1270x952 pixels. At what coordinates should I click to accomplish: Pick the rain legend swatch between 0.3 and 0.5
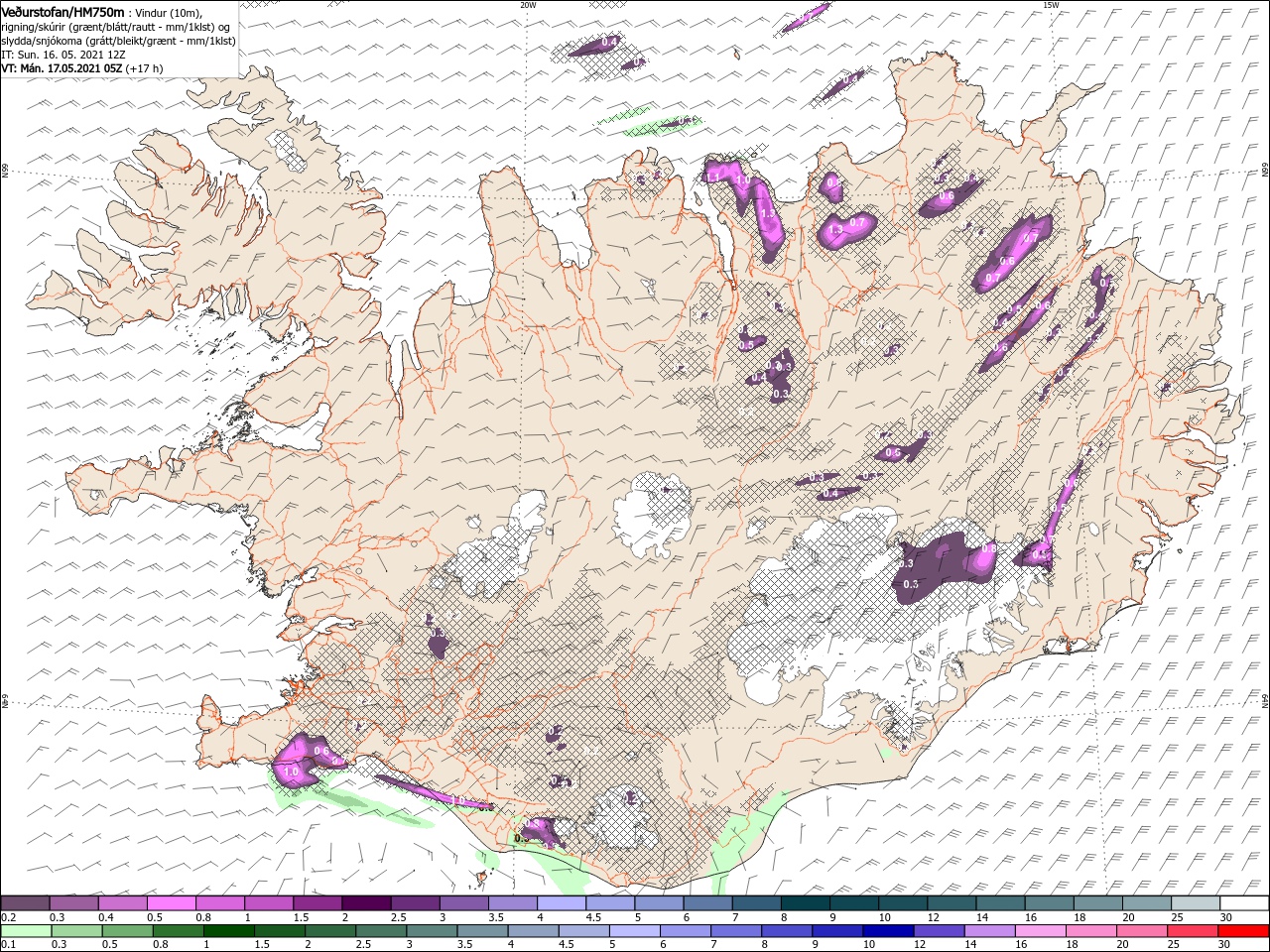tap(76, 931)
